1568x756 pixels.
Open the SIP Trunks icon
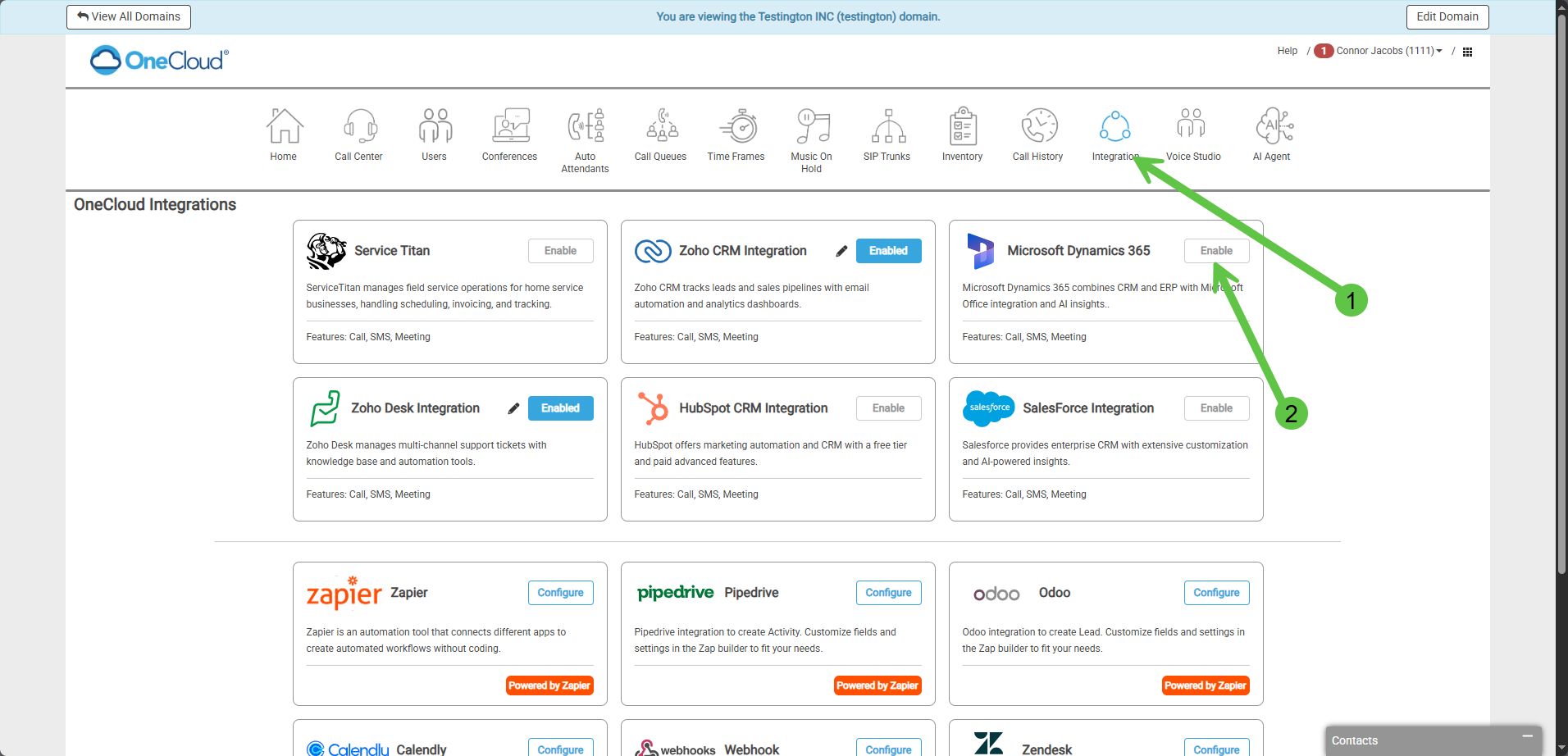(x=887, y=127)
